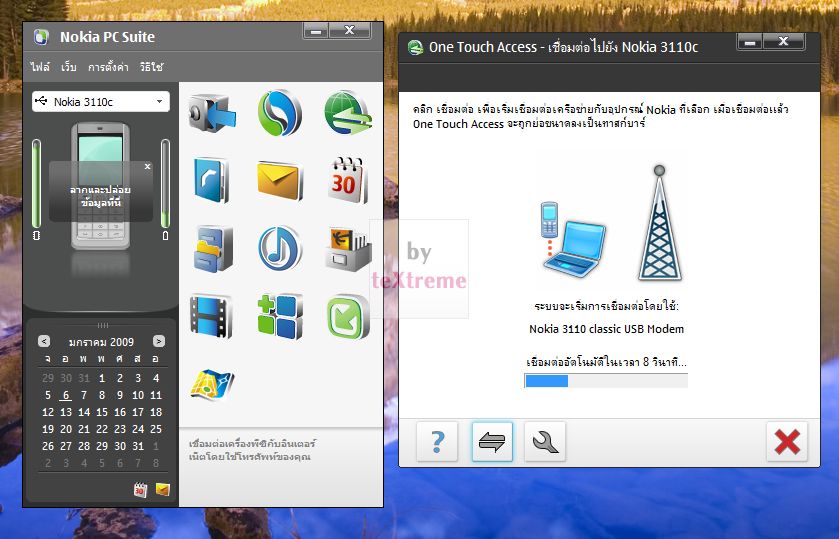Open the Backup icon in Nokia PC Suite
The image size is (839, 539).
pyautogui.click(x=212, y=113)
